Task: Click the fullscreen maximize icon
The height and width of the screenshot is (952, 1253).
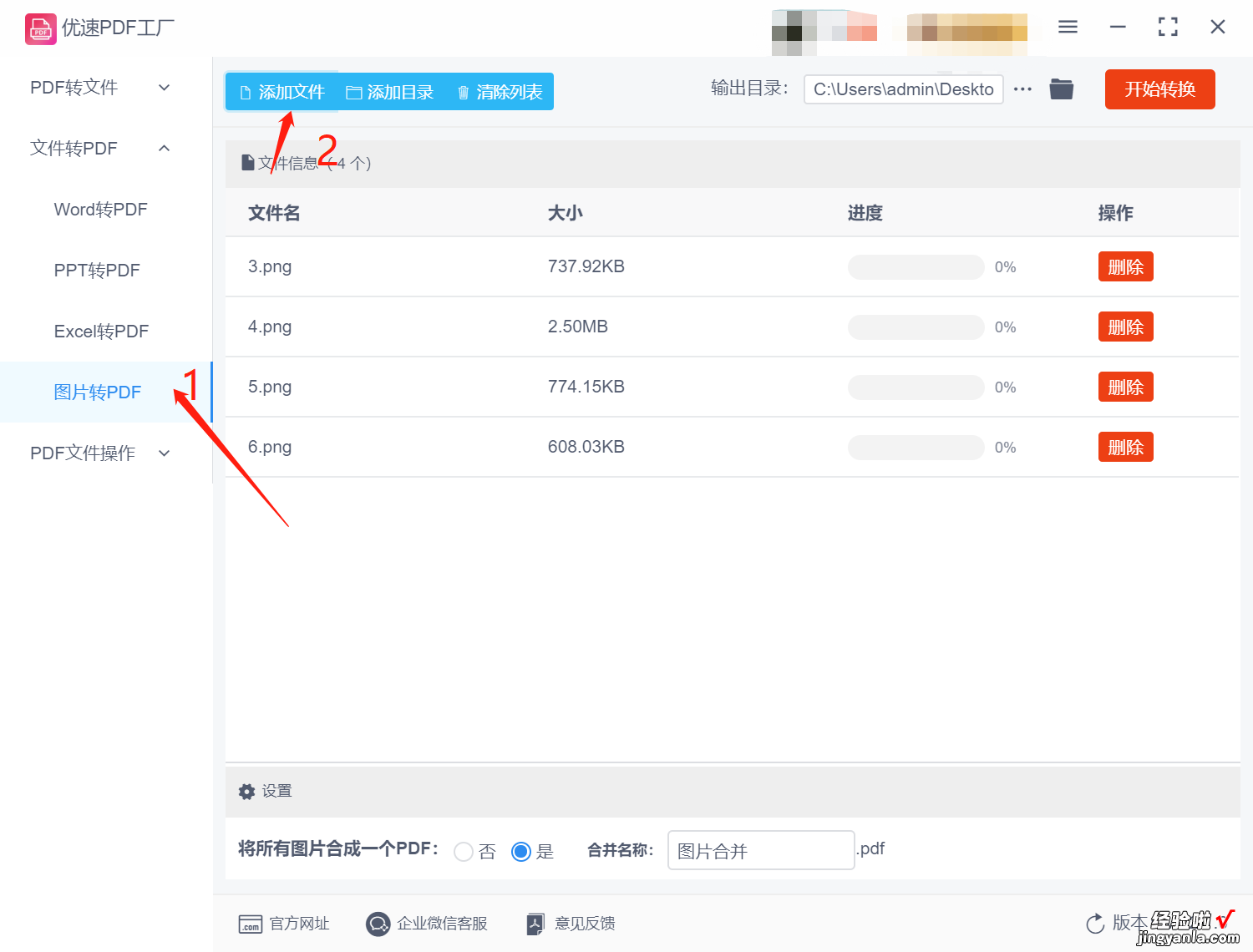Action: (1168, 27)
